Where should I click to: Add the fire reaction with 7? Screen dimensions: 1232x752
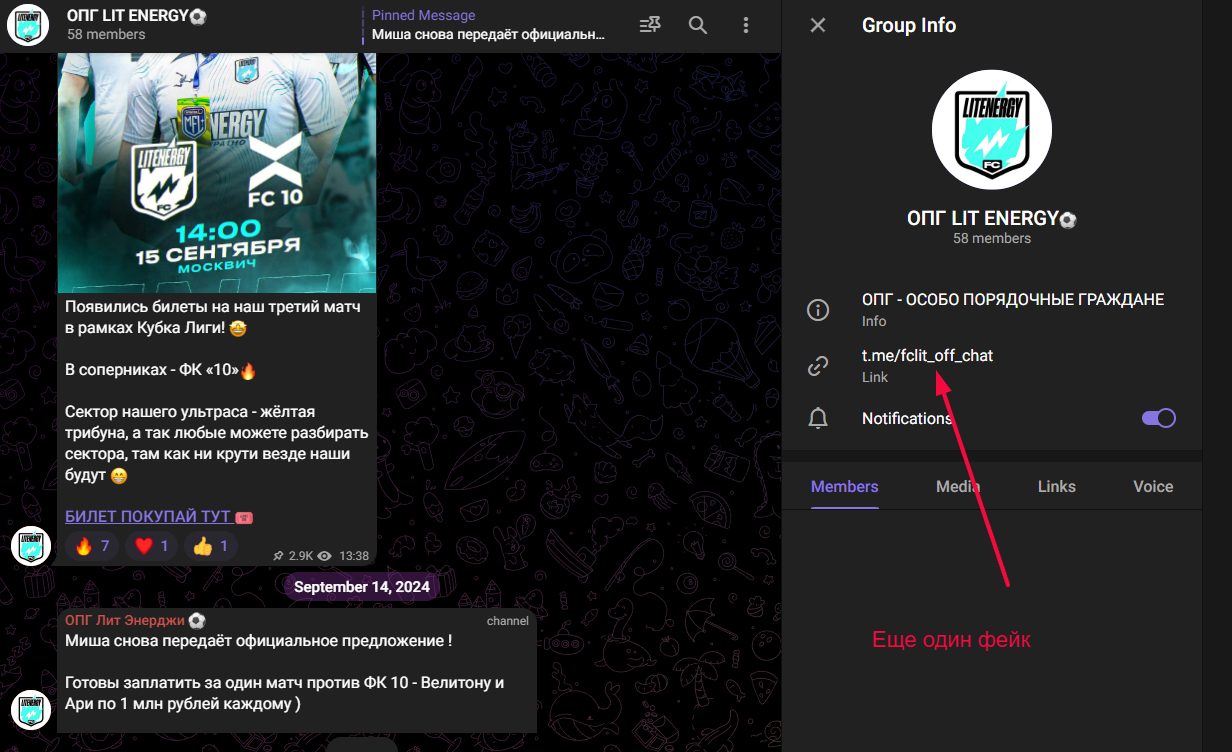pos(92,546)
